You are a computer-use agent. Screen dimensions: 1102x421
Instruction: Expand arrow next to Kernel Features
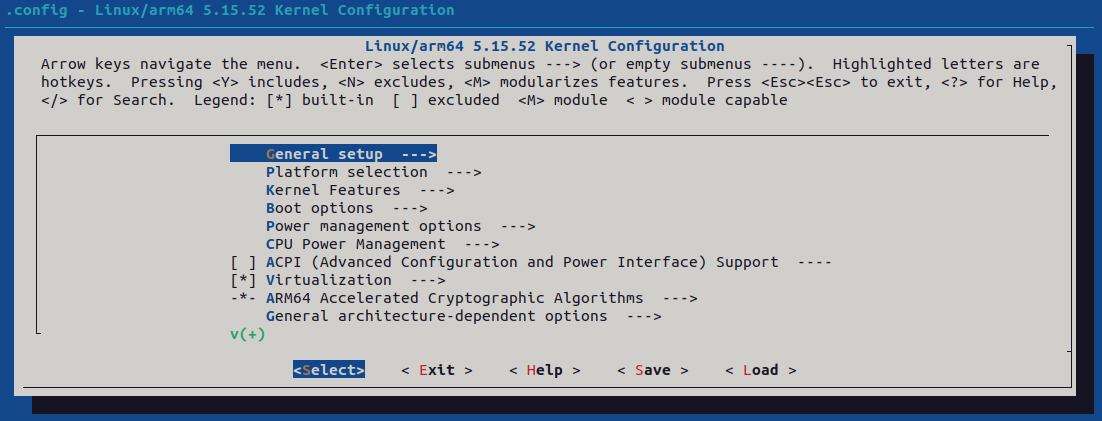click(437, 190)
